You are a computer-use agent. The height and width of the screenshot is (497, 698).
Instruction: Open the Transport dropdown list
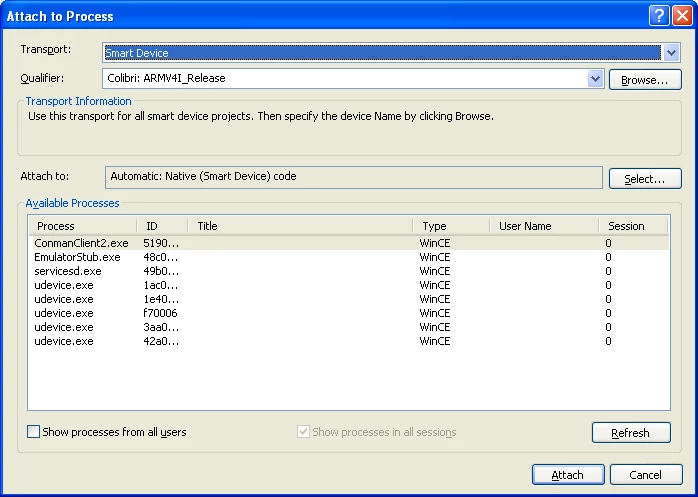coord(672,53)
